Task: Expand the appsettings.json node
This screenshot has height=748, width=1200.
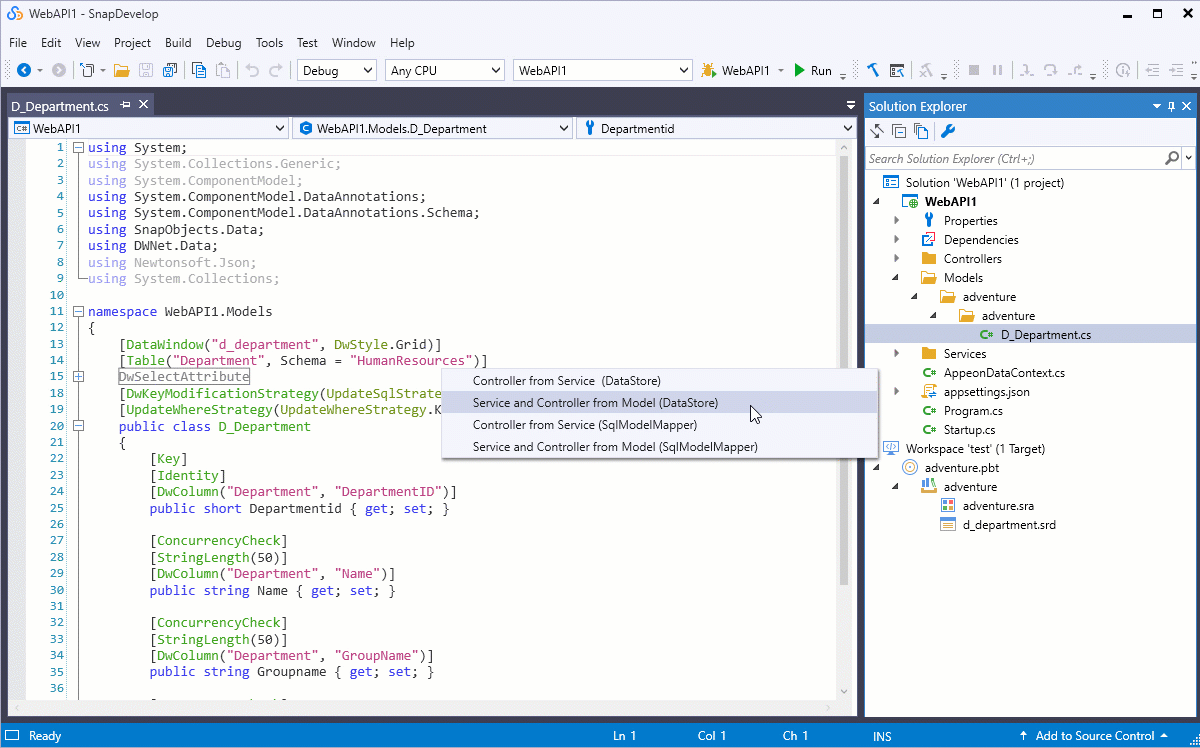Action: point(897,392)
